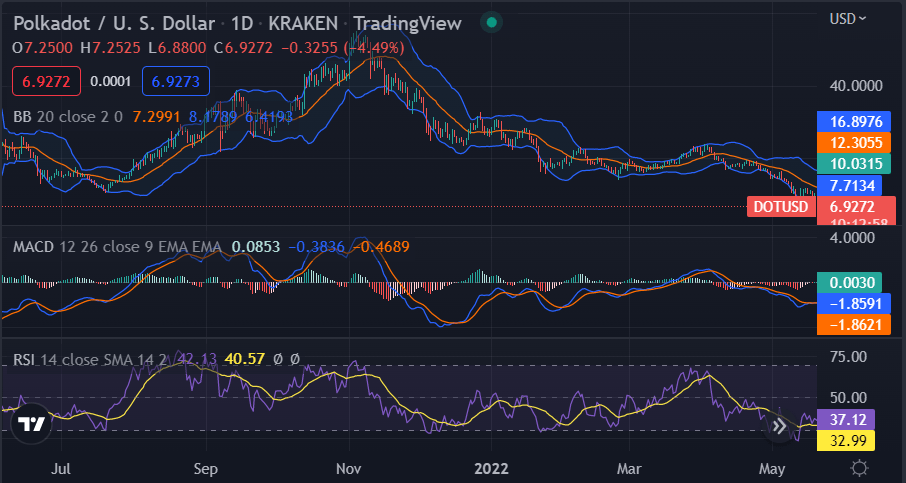Open the TradingView logo button
Screen dimensions: 906x483
click(x=31, y=423)
